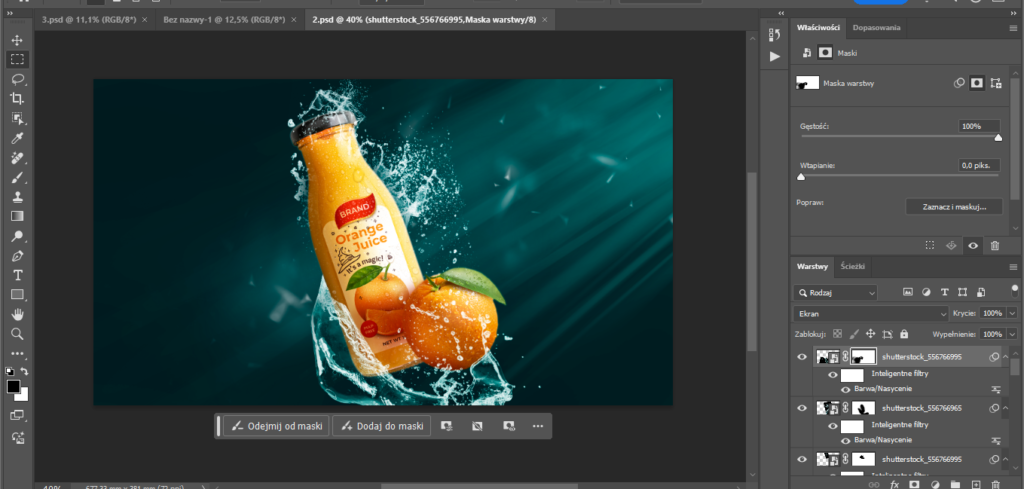Filter layers by type layers
The width and height of the screenshot is (1024, 489).
pos(944,292)
